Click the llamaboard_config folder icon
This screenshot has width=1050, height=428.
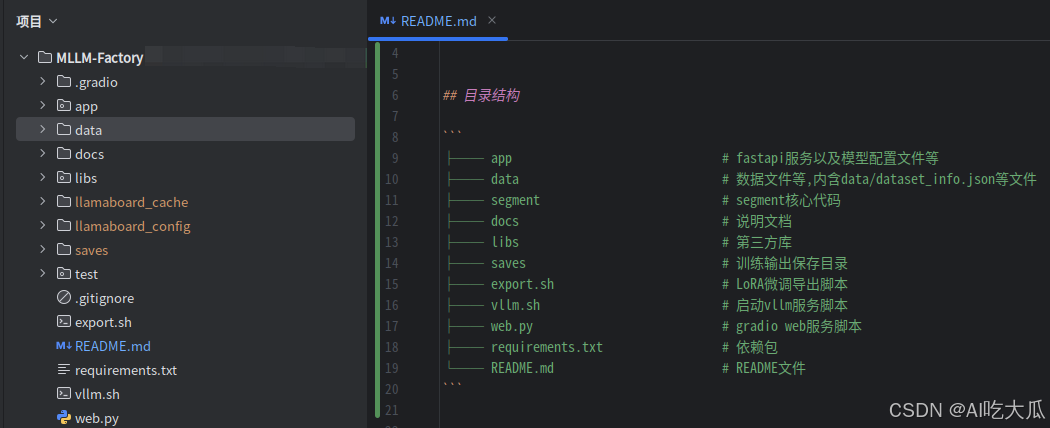[x=64, y=226]
